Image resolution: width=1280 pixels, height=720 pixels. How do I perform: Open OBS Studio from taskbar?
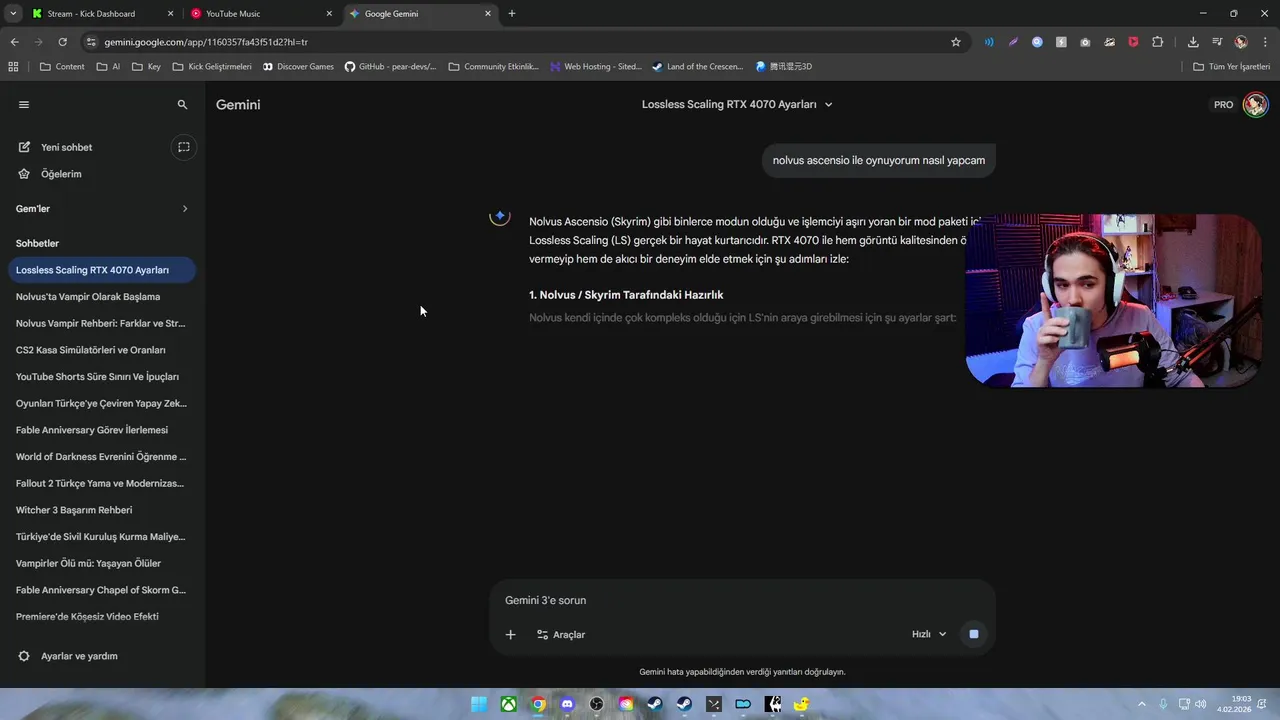pyautogui.click(x=597, y=704)
